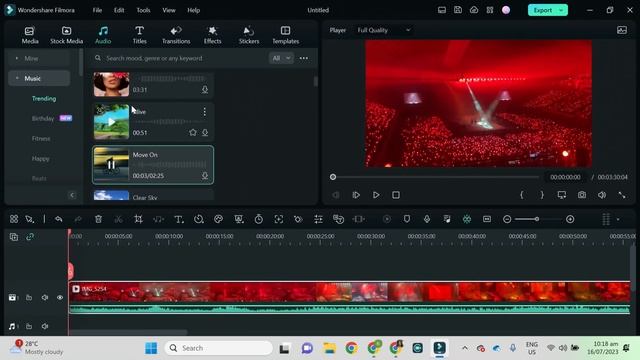
Task: Open the stopwatch duration tool
Action: 258,219
